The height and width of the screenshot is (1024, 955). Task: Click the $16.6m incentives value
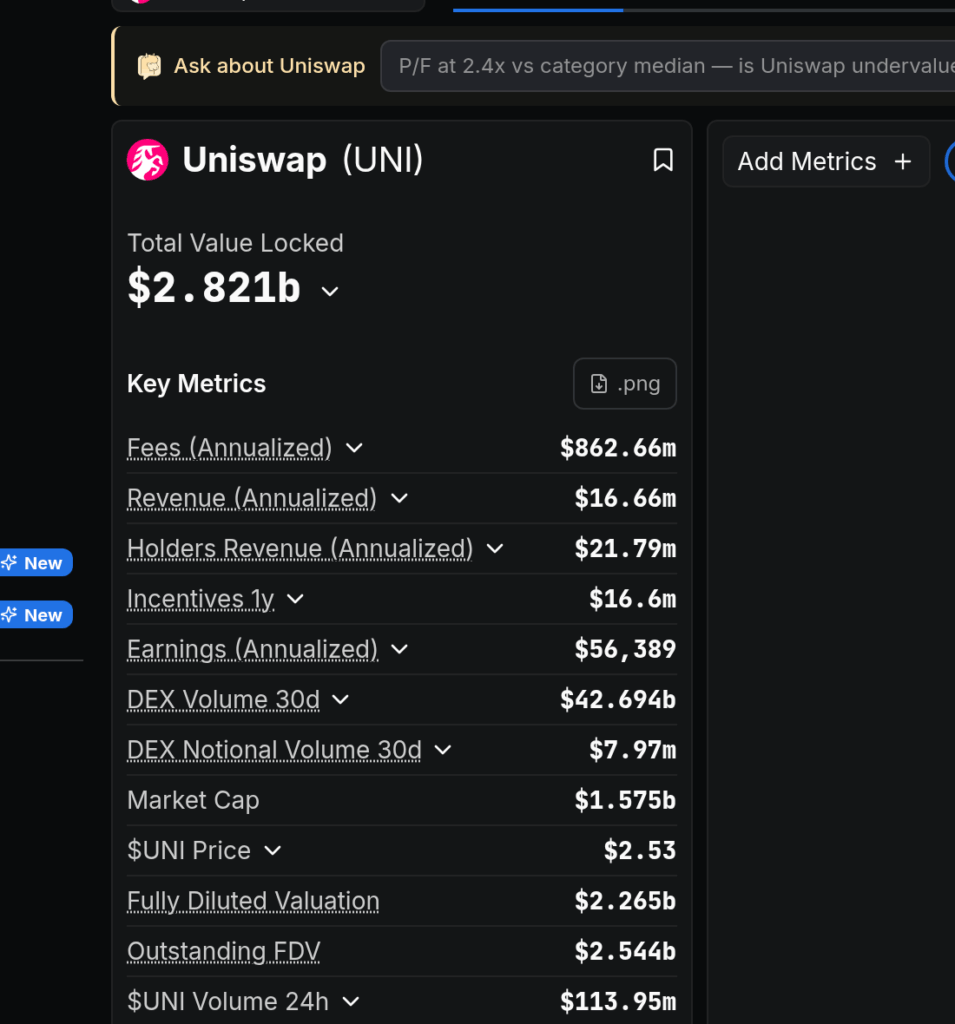pos(632,599)
